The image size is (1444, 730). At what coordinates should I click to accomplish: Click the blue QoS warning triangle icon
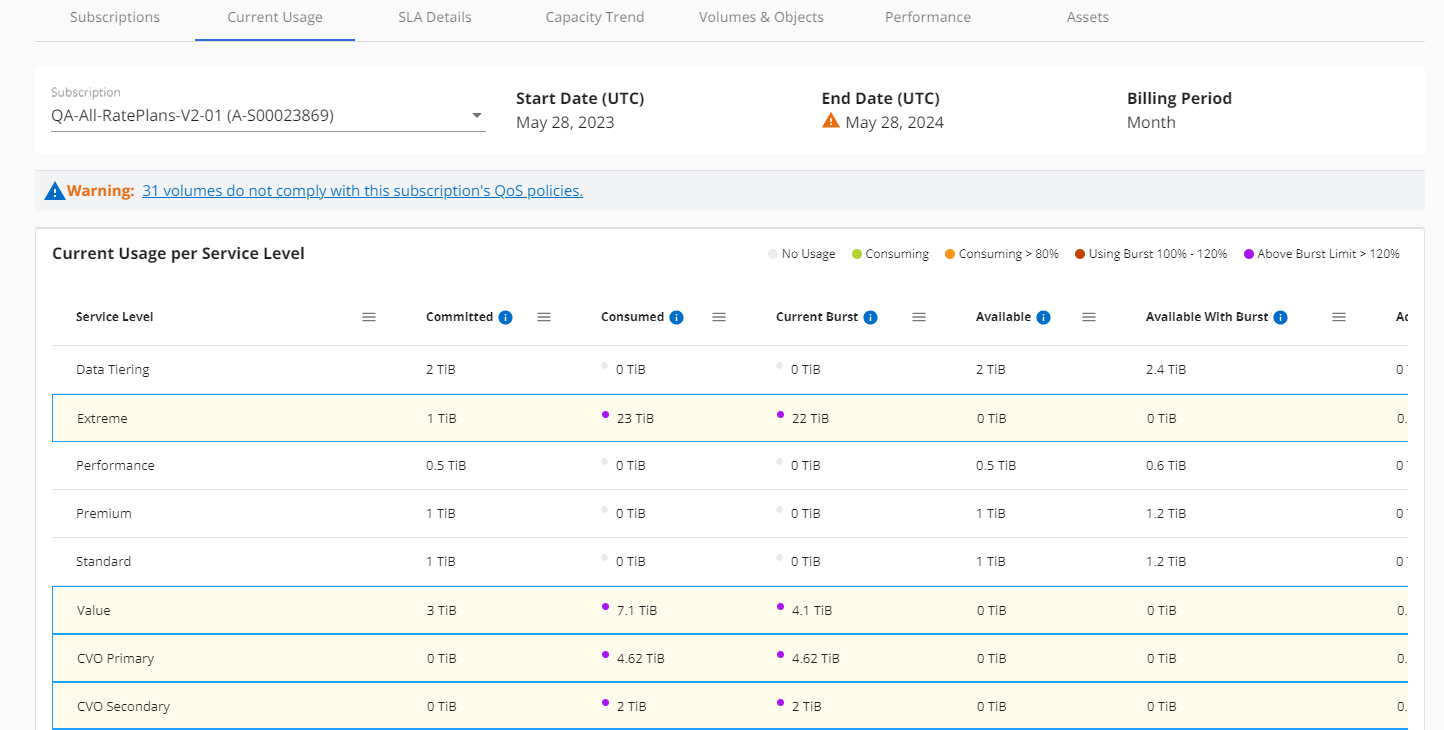click(x=54, y=191)
